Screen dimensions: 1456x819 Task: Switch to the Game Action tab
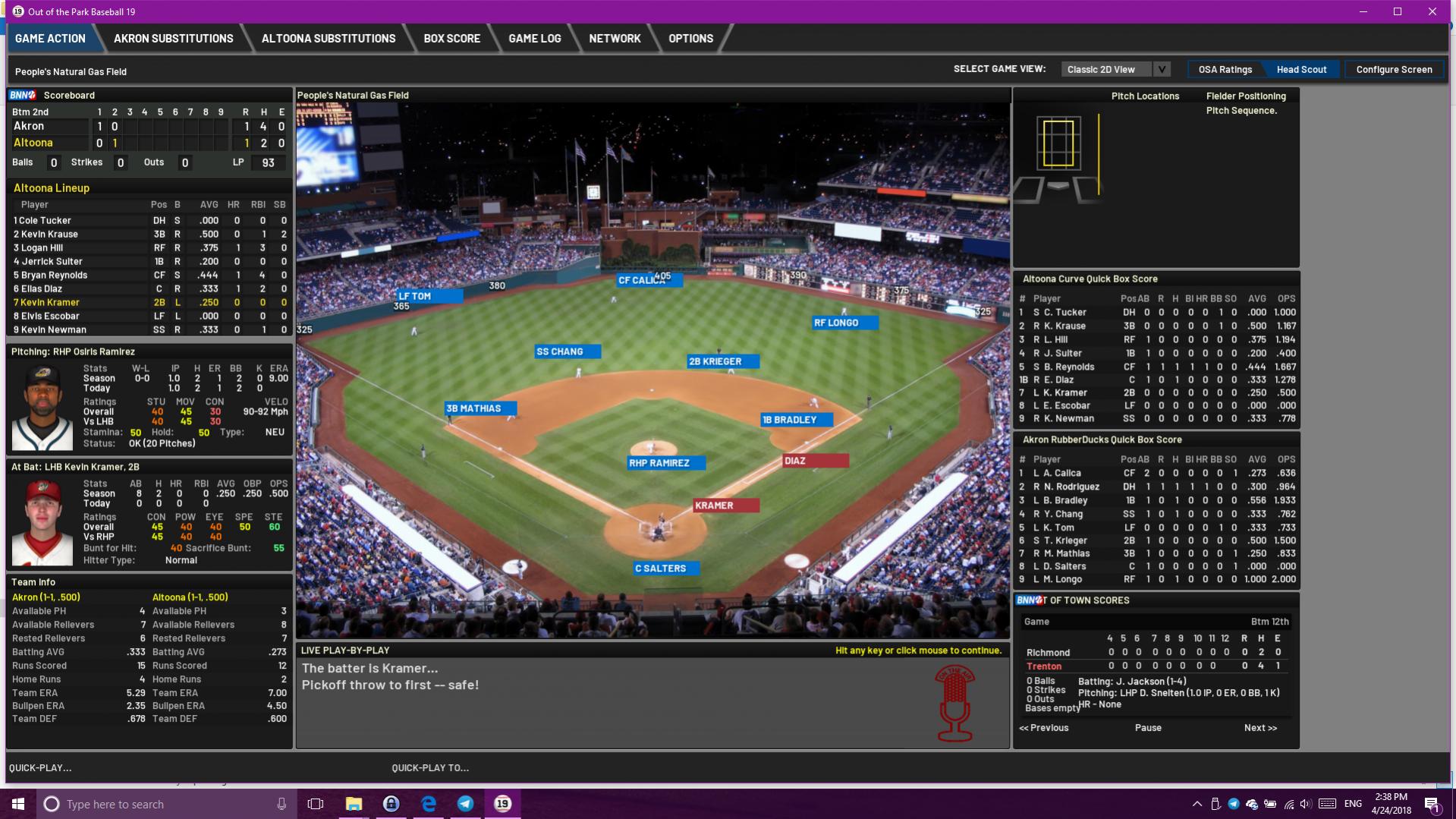50,38
